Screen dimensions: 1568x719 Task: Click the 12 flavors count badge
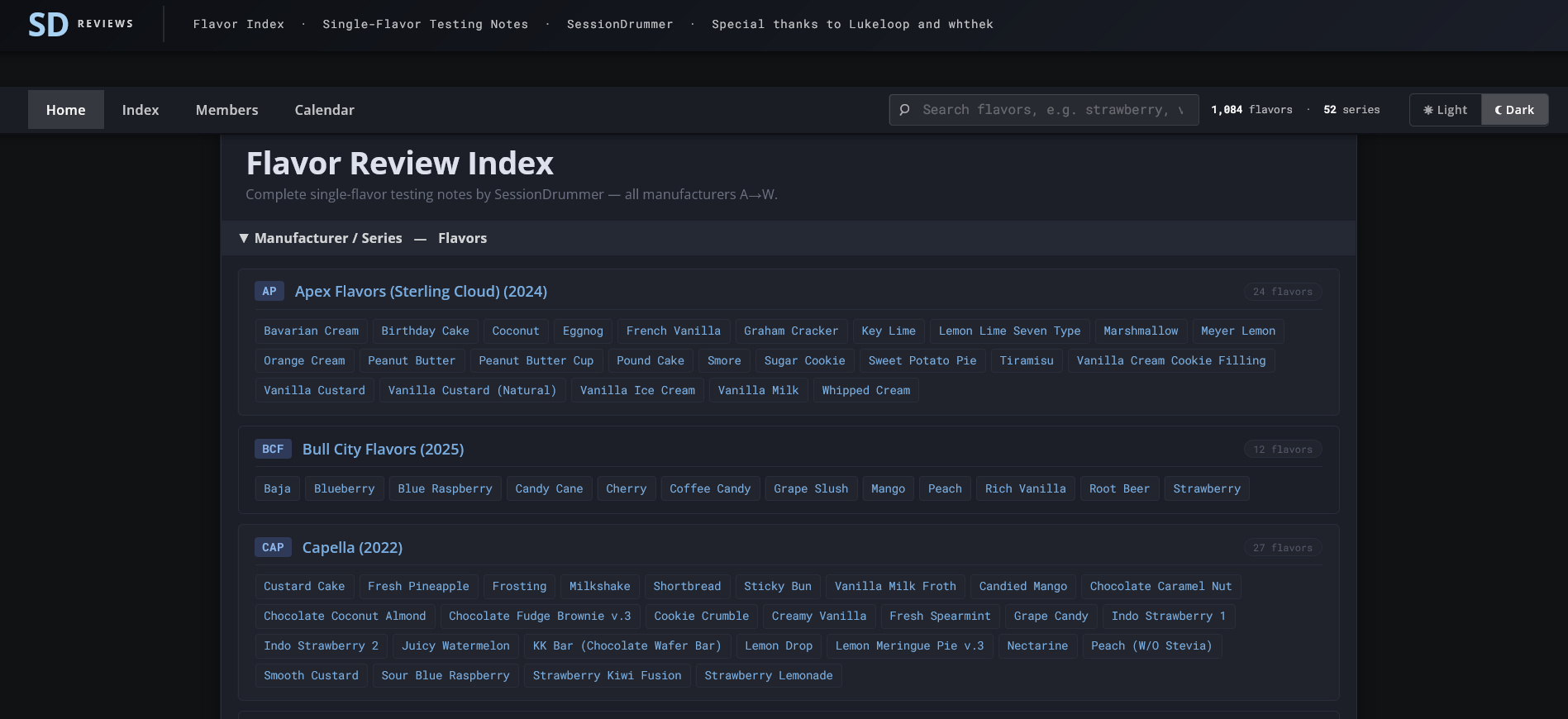coord(1282,450)
